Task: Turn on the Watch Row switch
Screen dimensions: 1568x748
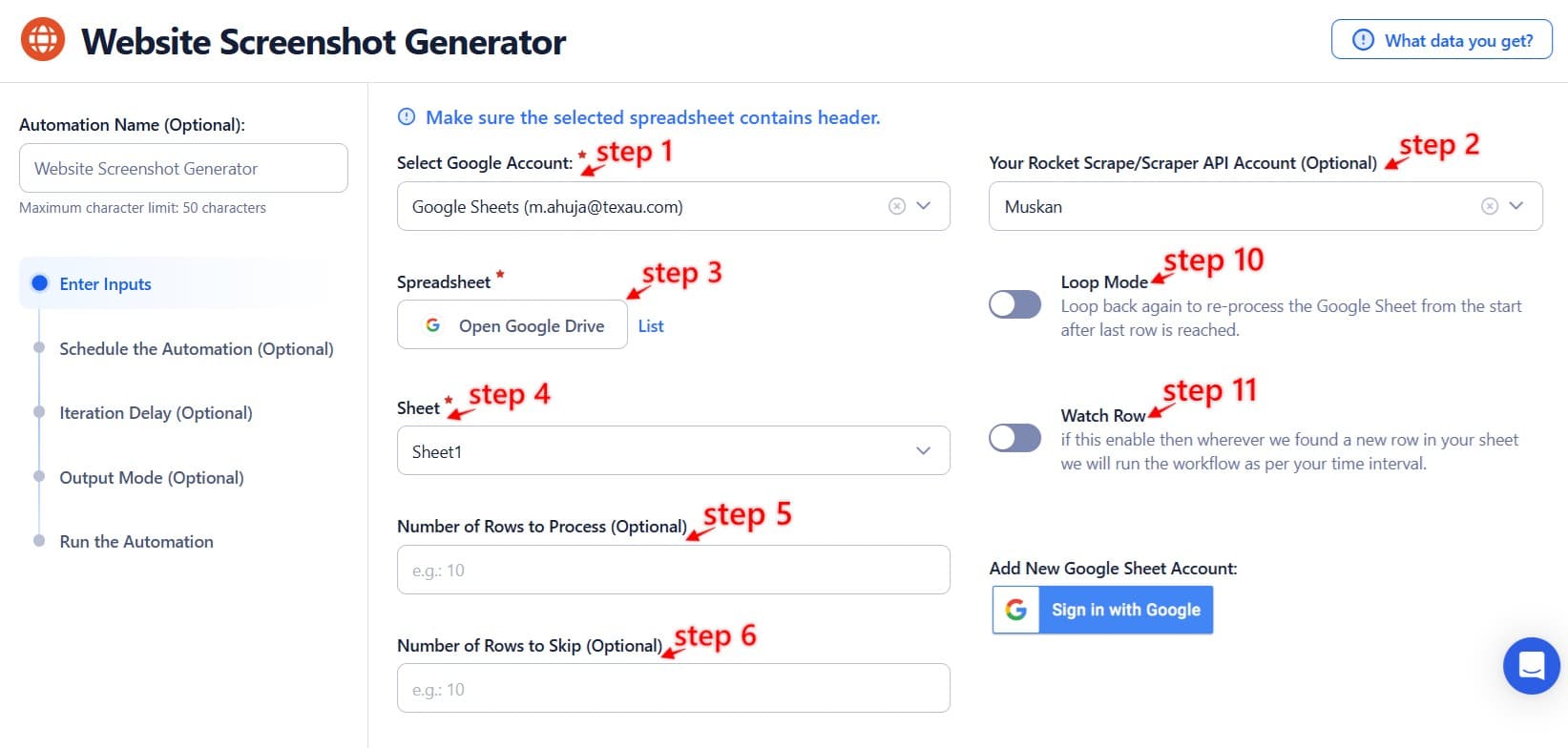Action: tap(1014, 438)
